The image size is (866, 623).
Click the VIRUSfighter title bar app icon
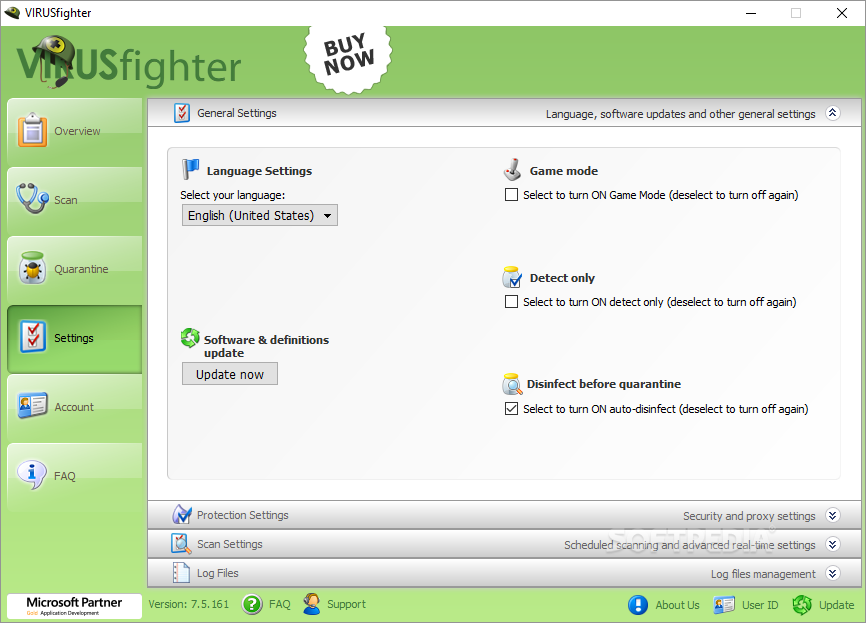(12, 12)
